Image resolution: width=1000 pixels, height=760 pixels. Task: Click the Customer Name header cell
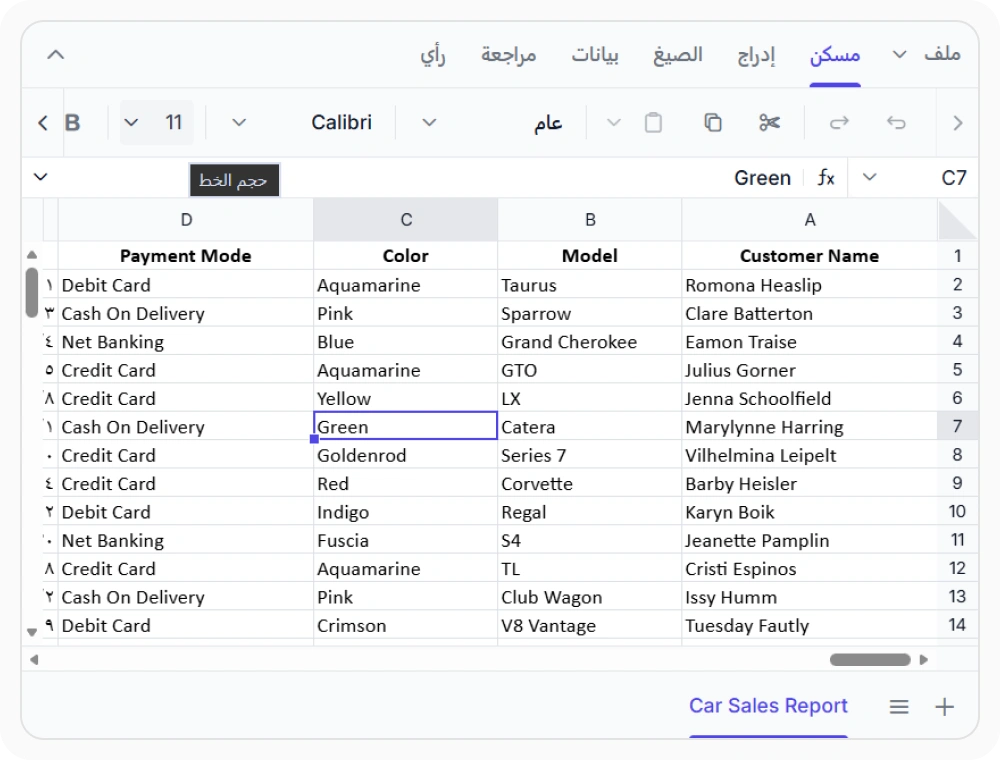(809, 256)
